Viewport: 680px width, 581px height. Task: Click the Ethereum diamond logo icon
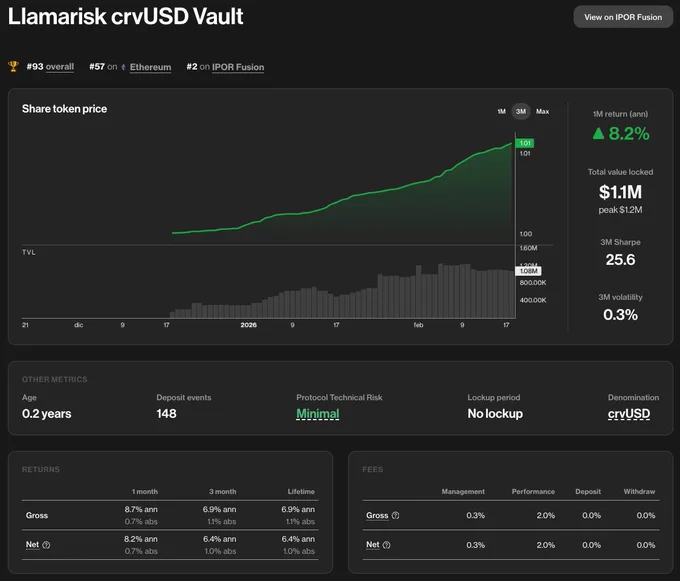(x=124, y=67)
